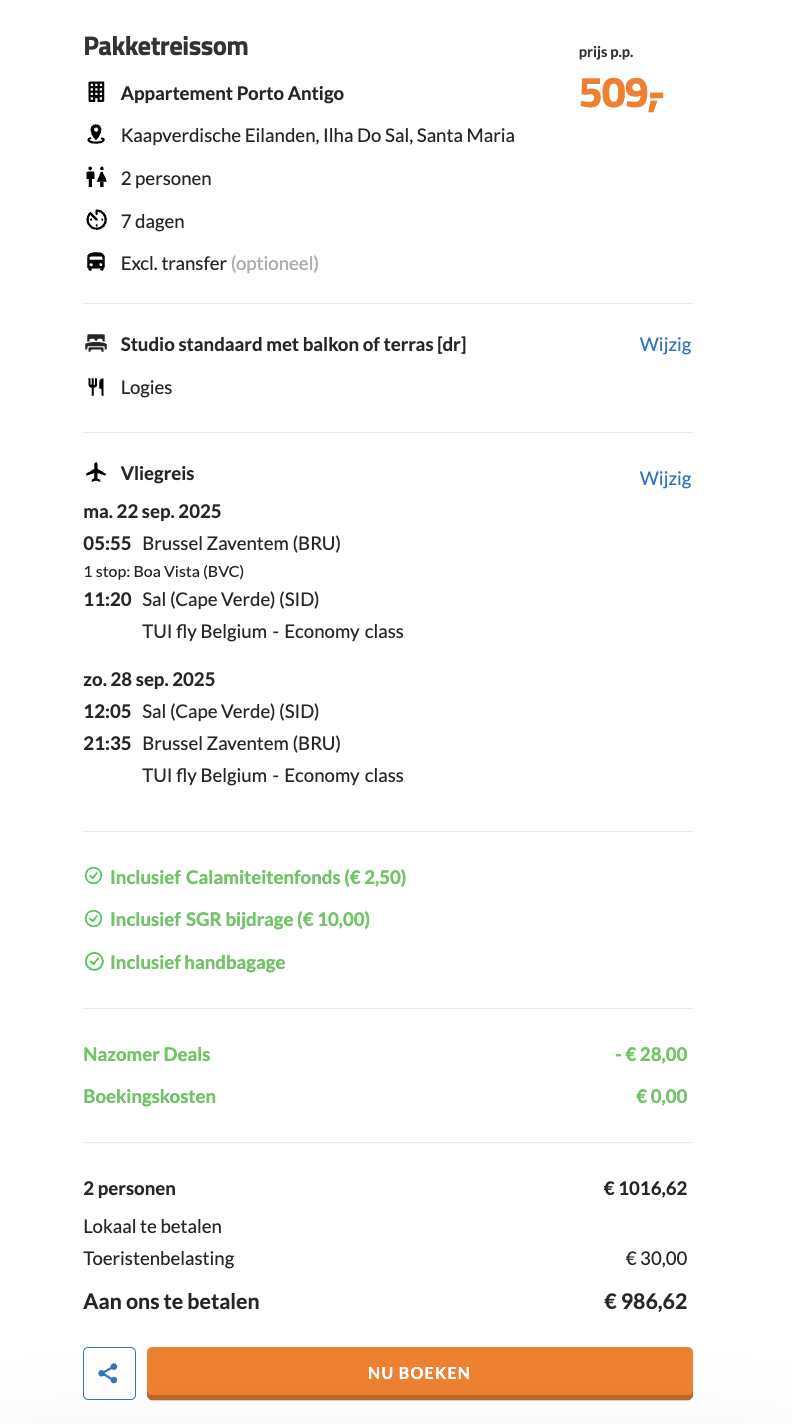Screen dimensions: 792x1424
Task: Click the two persons icon
Action: point(96,178)
